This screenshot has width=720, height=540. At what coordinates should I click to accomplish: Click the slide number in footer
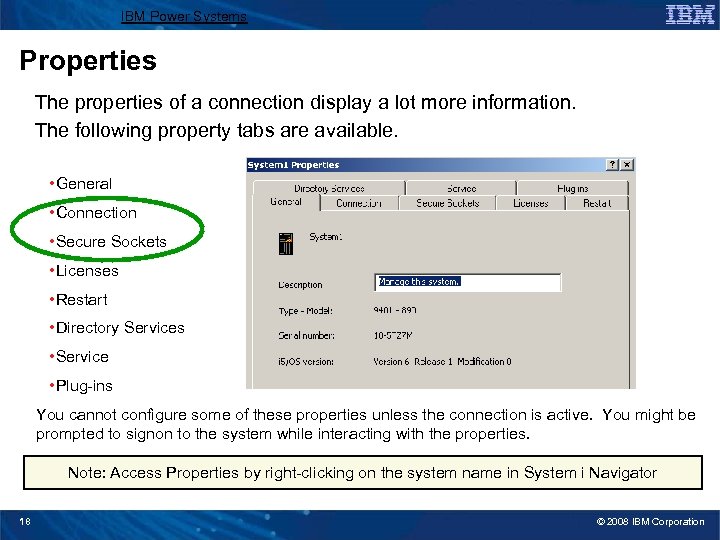[x=25, y=521]
